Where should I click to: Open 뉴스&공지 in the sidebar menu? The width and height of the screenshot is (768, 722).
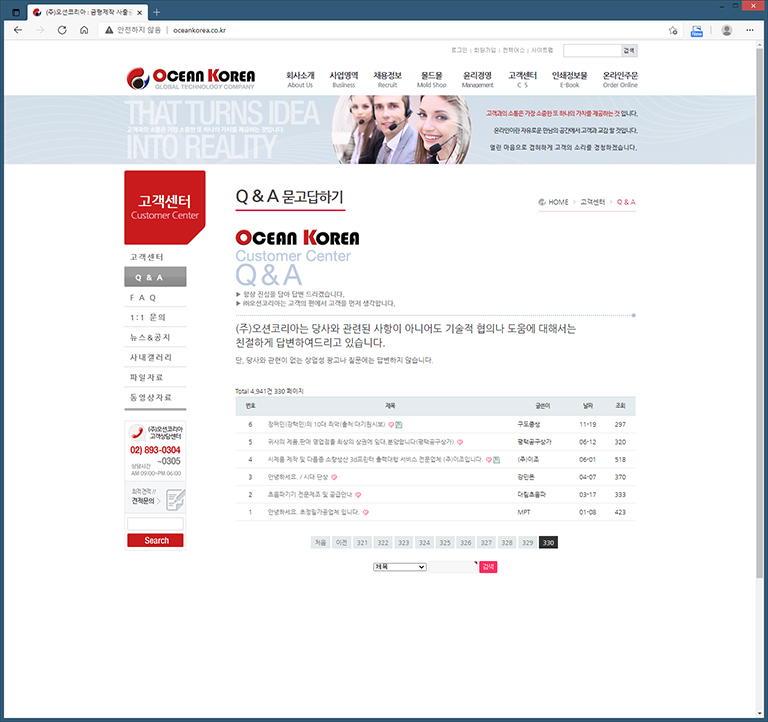tap(150, 337)
